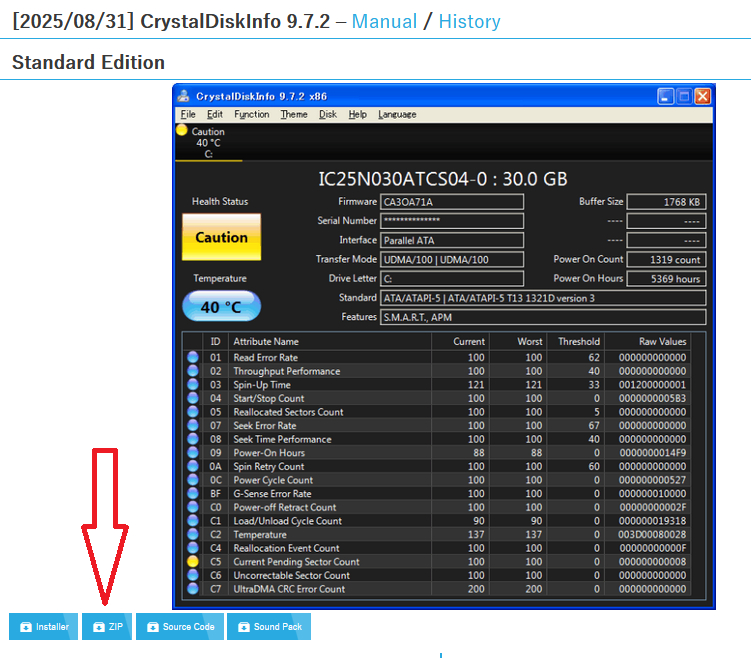Screen dimensions: 751x658
Task: Click the Standard ATA/ATAPI-5 field
Action: pyautogui.click(x=543, y=298)
